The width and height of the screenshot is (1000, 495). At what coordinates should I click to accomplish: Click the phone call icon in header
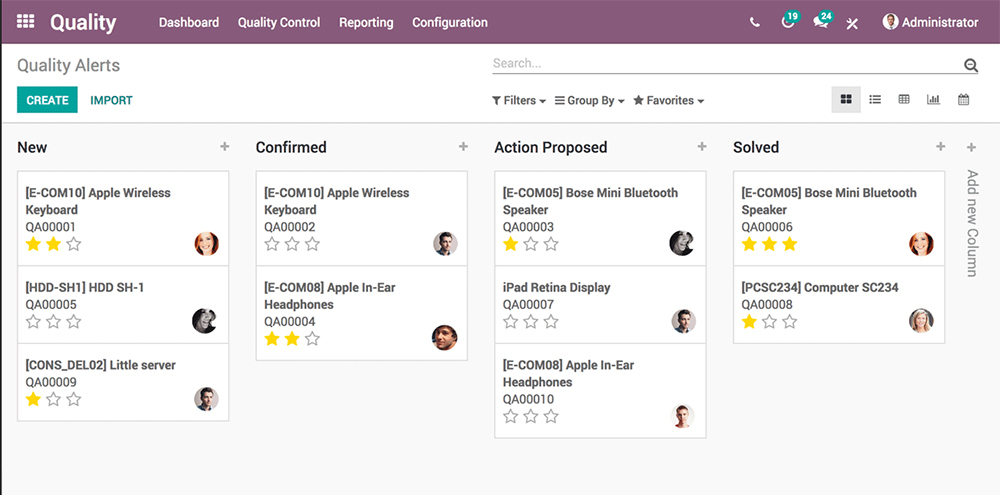(754, 23)
